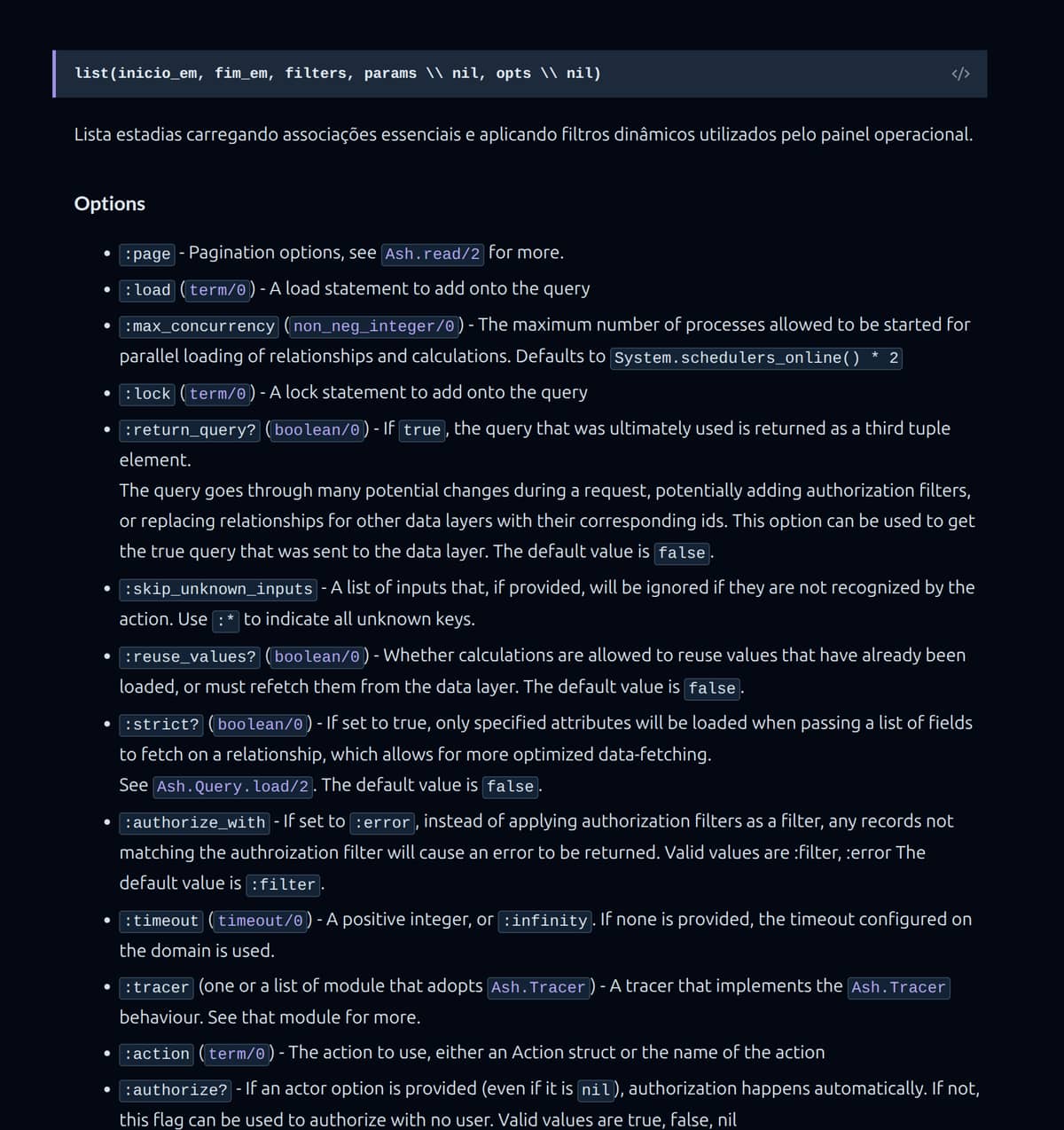Viewport: 1064px width, 1130px height.
Task: Click the list function signature heading
Action: click(x=337, y=74)
